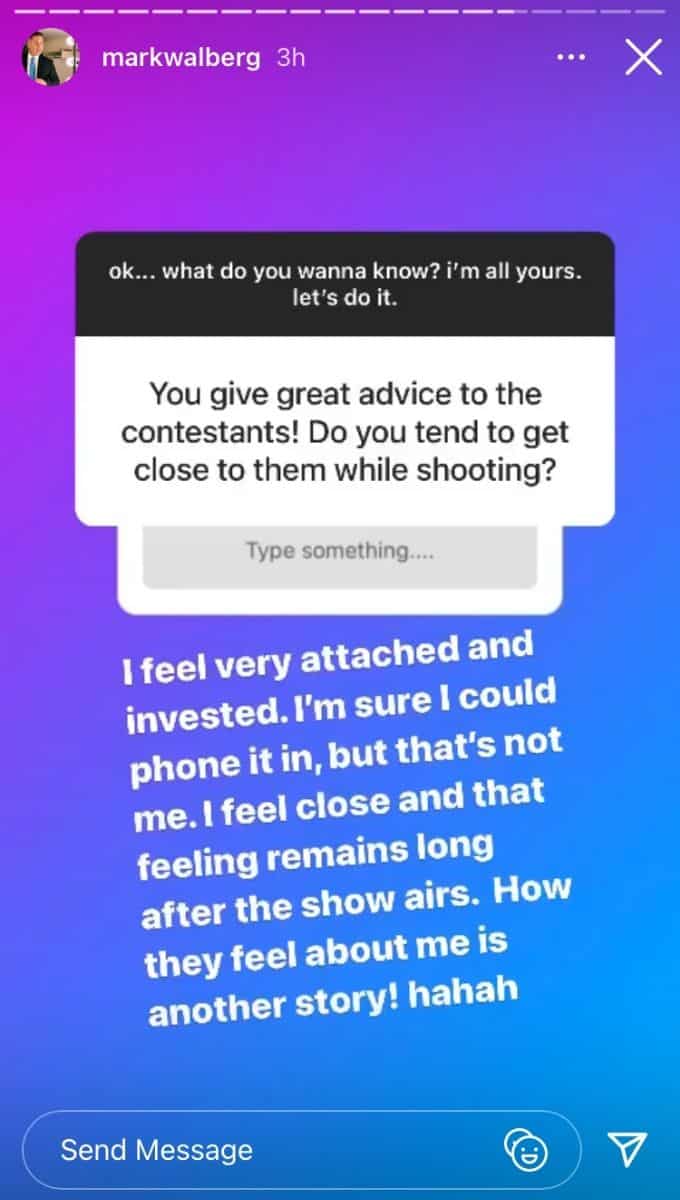Tap the "let's do it." line in the sticker header
The image size is (680, 1200).
point(345,298)
